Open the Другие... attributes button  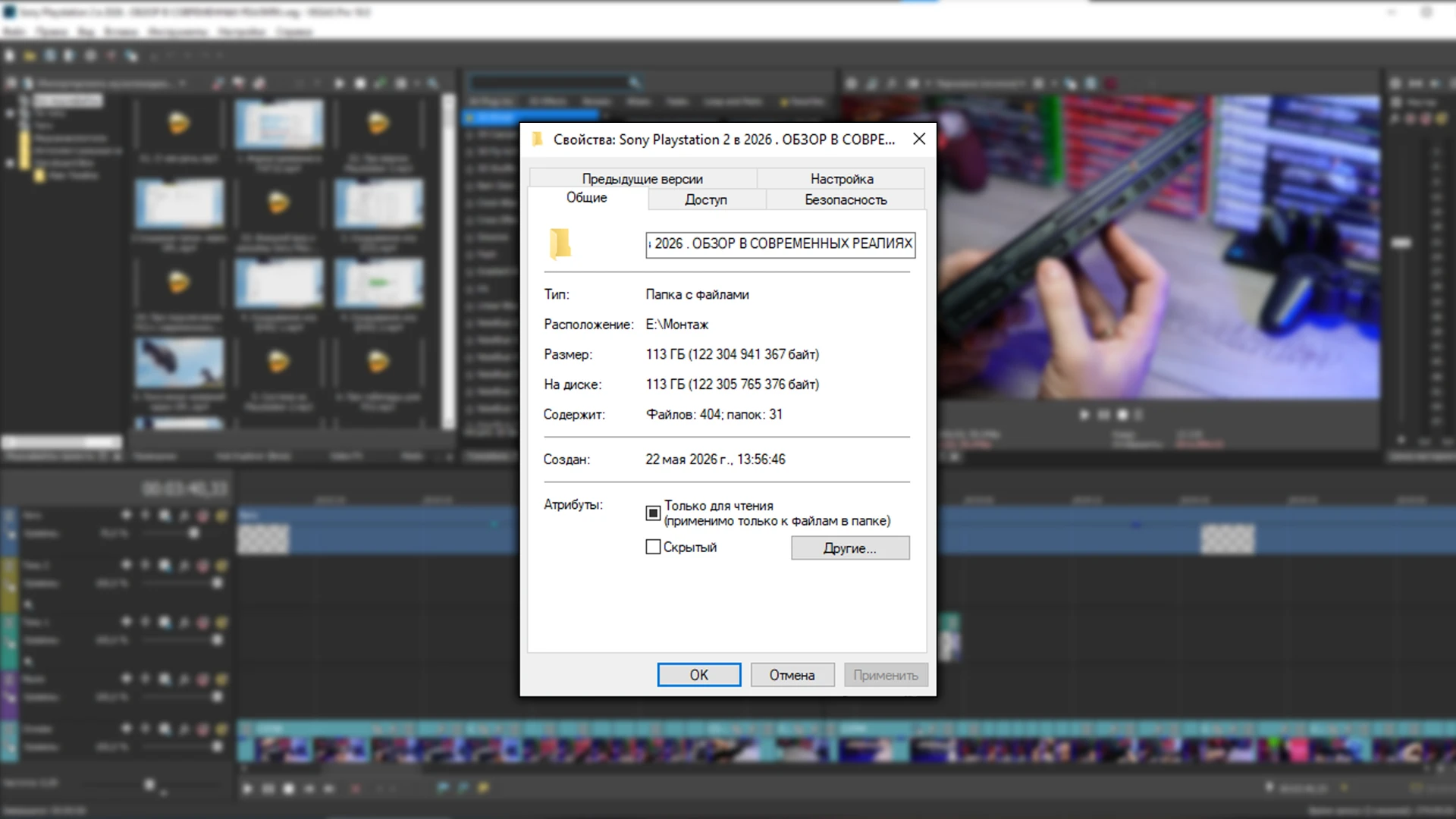tap(850, 548)
